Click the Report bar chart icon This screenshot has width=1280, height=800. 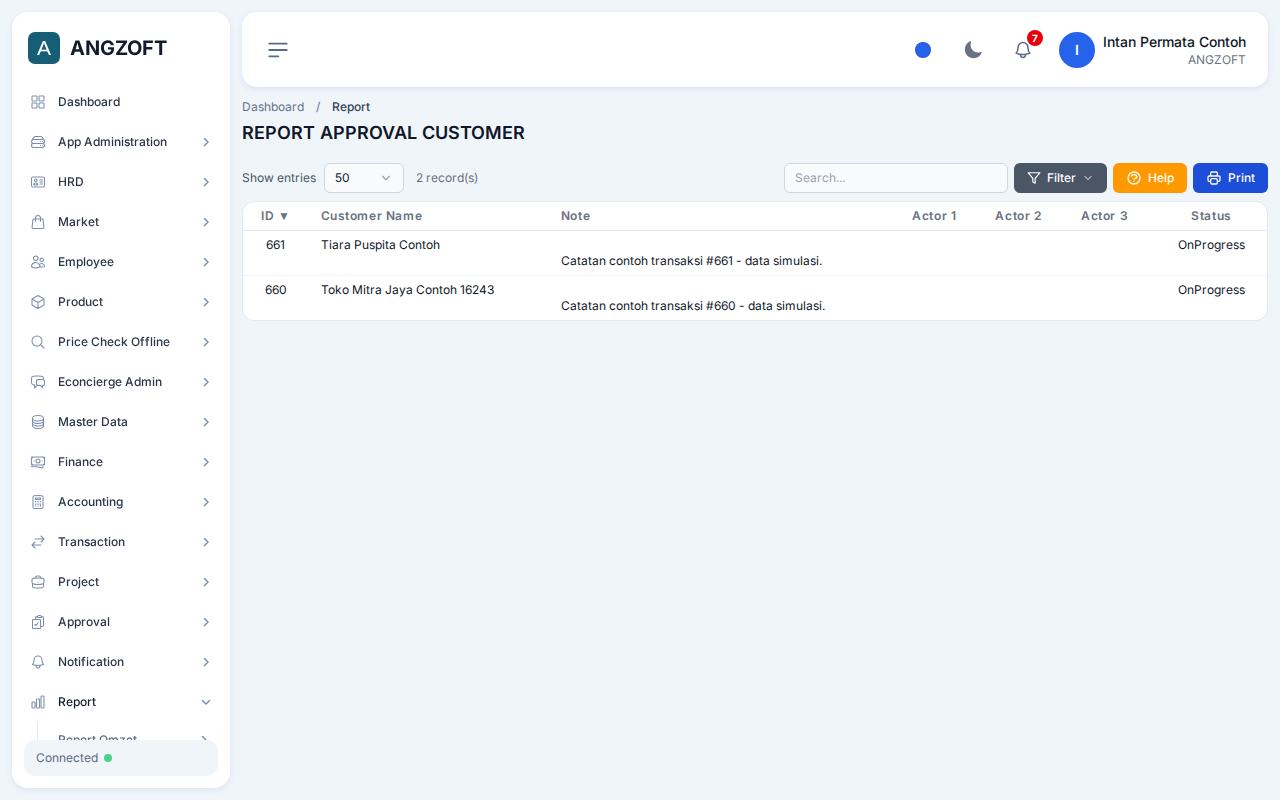[38, 702]
